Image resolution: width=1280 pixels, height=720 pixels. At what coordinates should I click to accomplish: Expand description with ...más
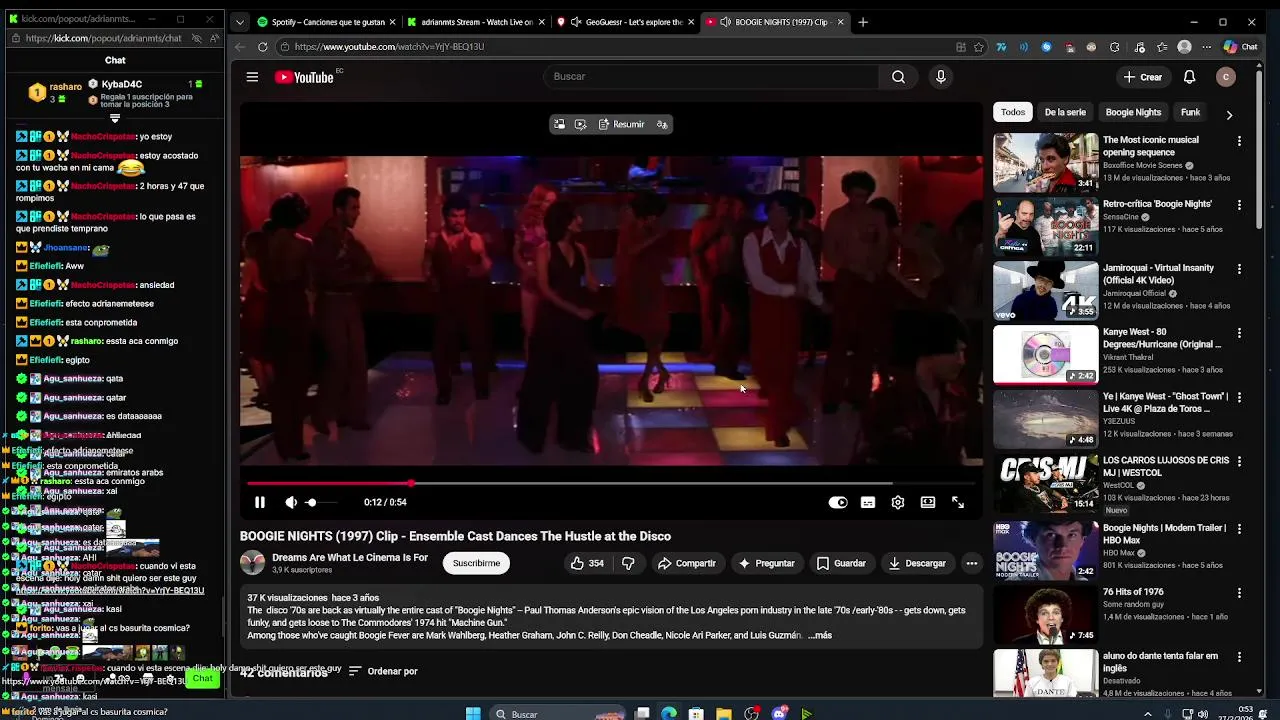point(819,635)
